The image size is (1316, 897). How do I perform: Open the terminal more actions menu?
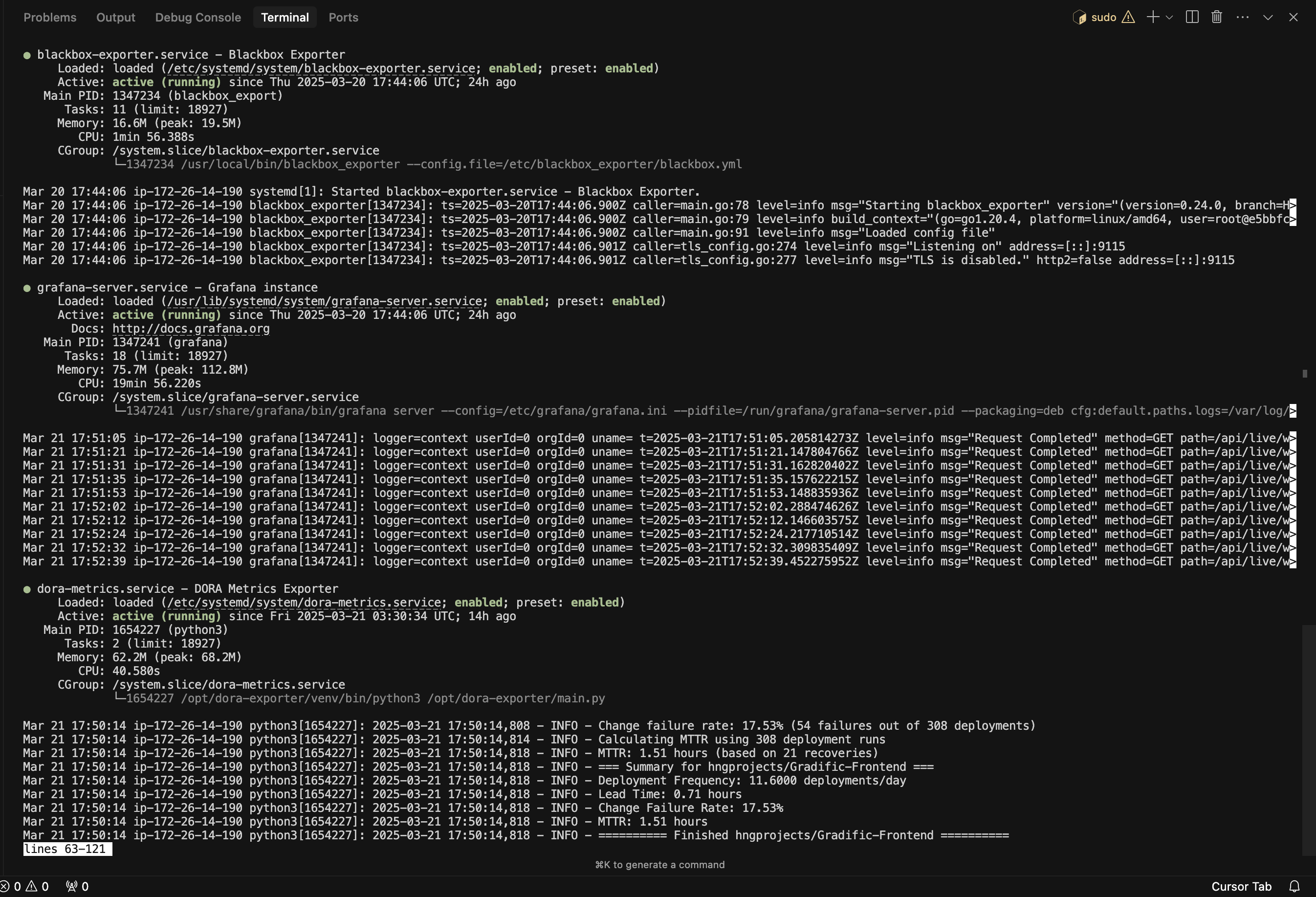(x=1243, y=18)
